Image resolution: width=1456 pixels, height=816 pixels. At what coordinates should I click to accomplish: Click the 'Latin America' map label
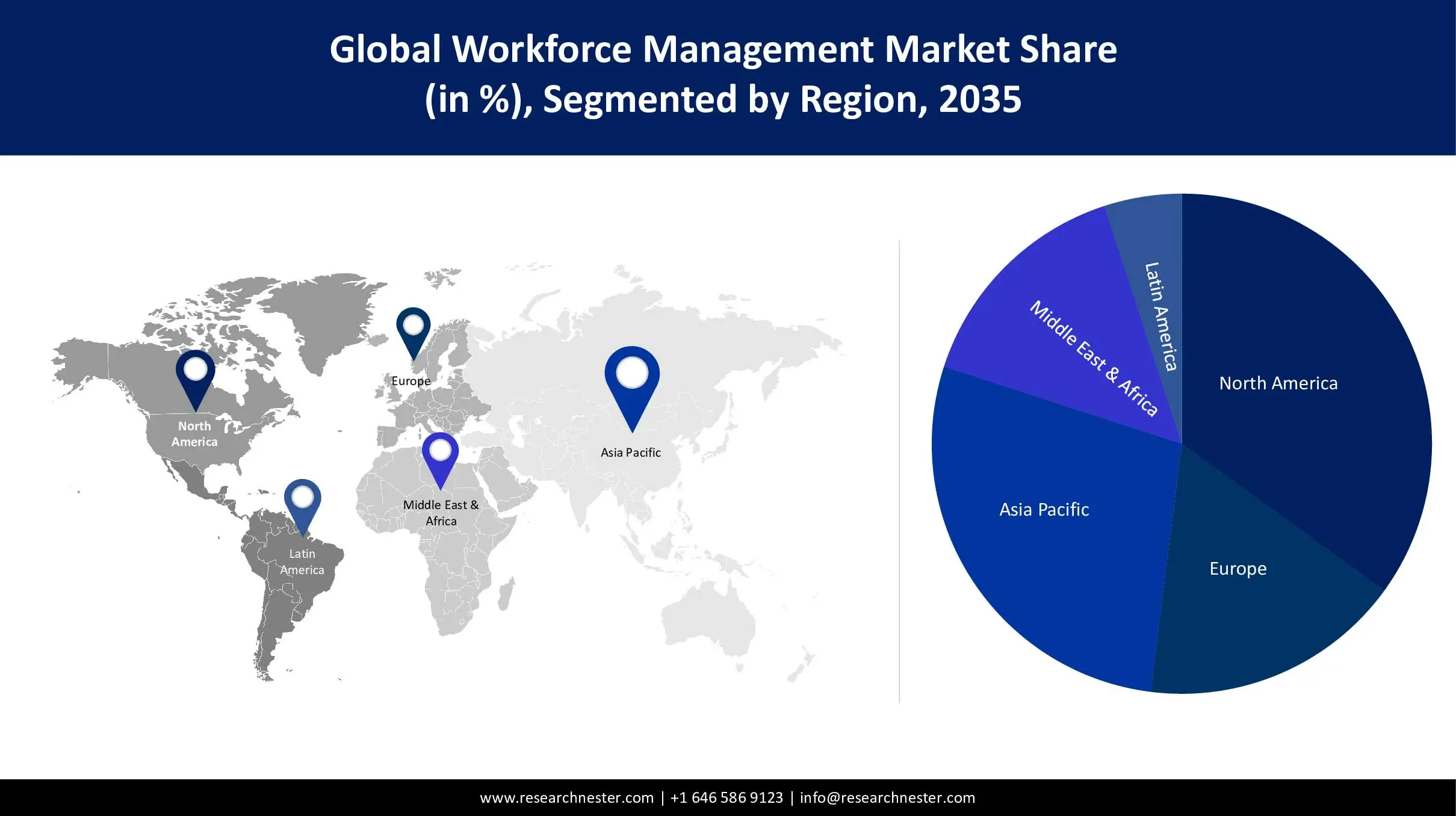302,561
